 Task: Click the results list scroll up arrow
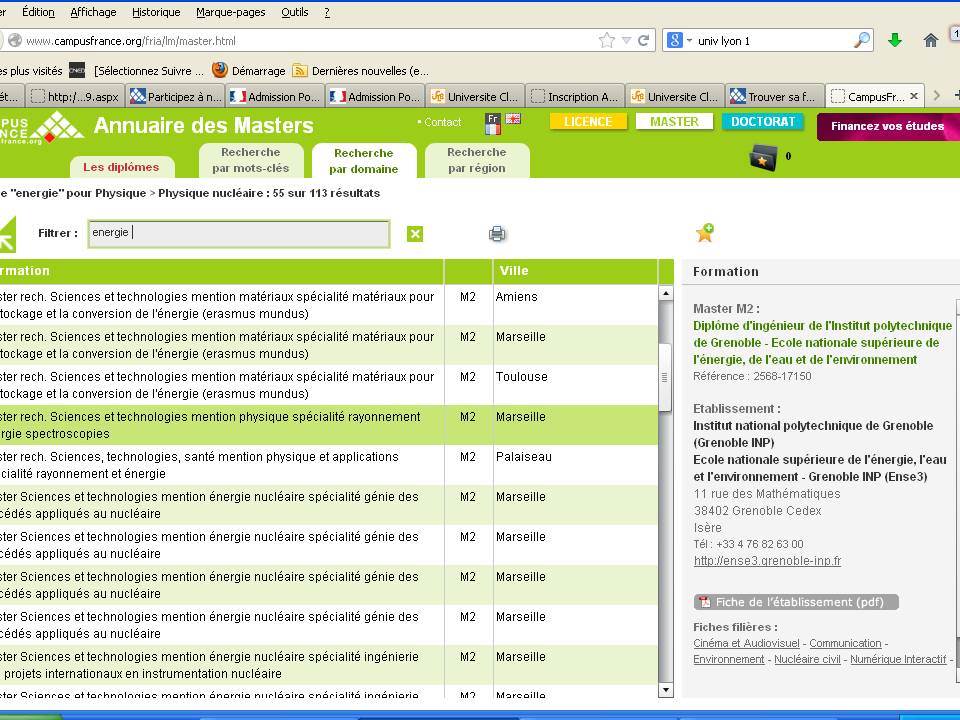click(x=666, y=293)
